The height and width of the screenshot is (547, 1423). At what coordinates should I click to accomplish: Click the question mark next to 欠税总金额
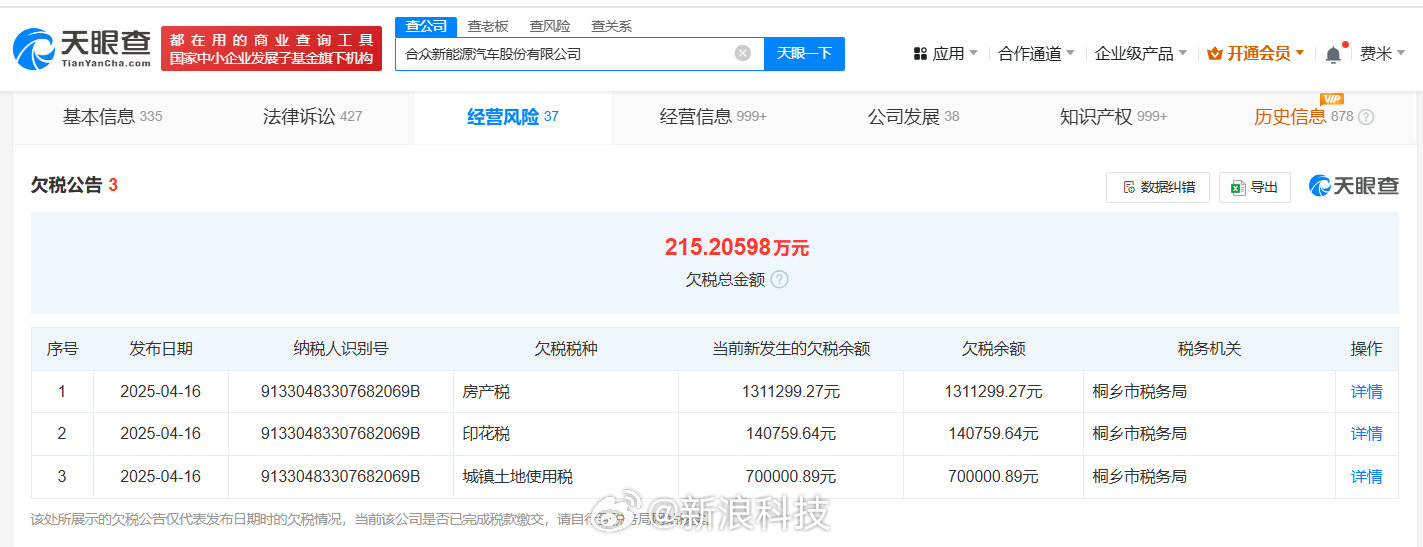779,279
